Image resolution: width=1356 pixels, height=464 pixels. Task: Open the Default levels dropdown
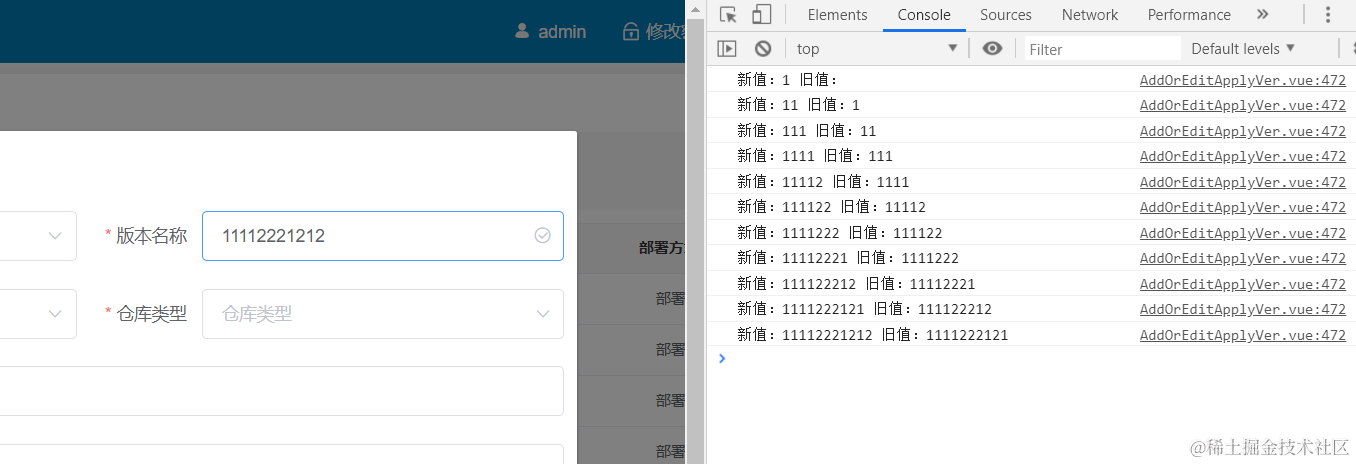[1243, 48]
